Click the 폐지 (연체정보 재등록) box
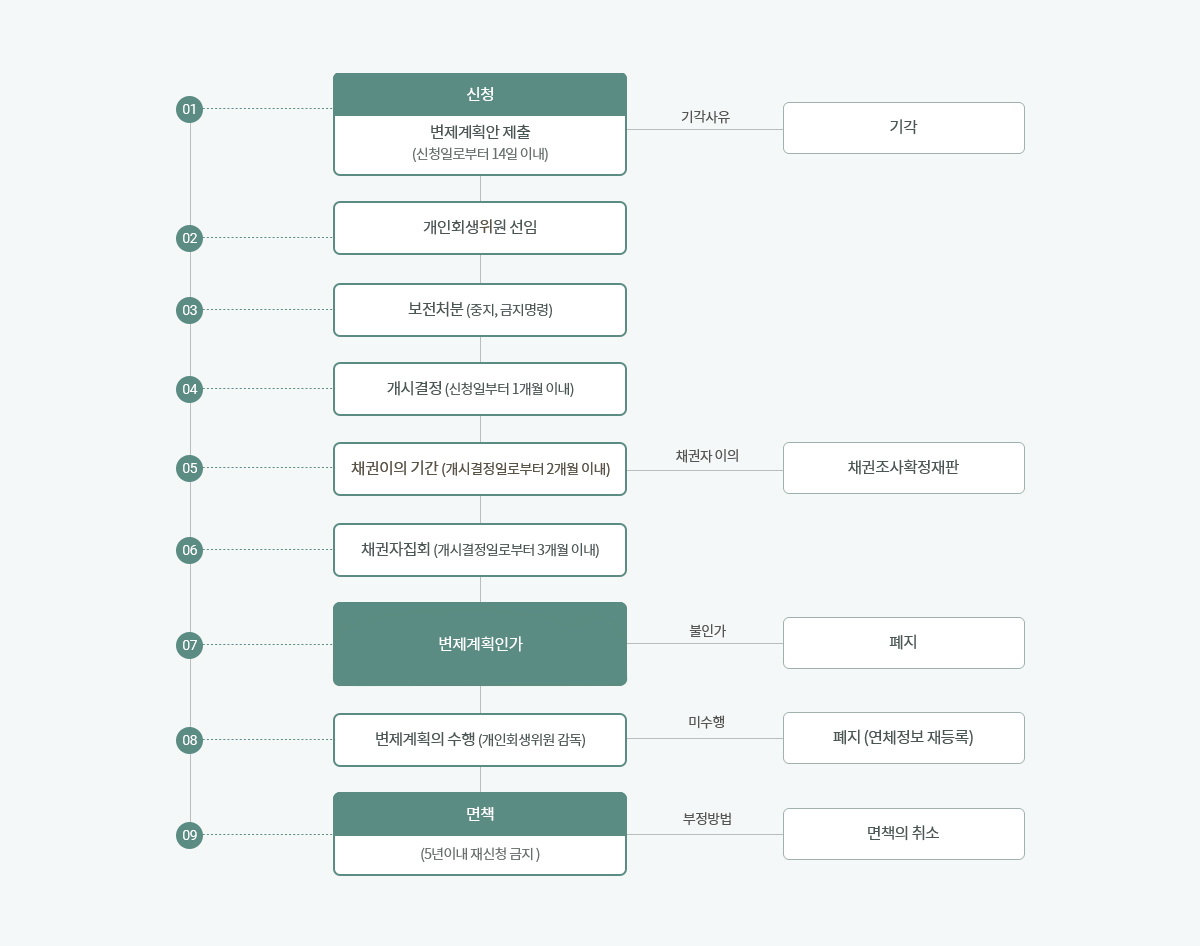 click(903, 738)
